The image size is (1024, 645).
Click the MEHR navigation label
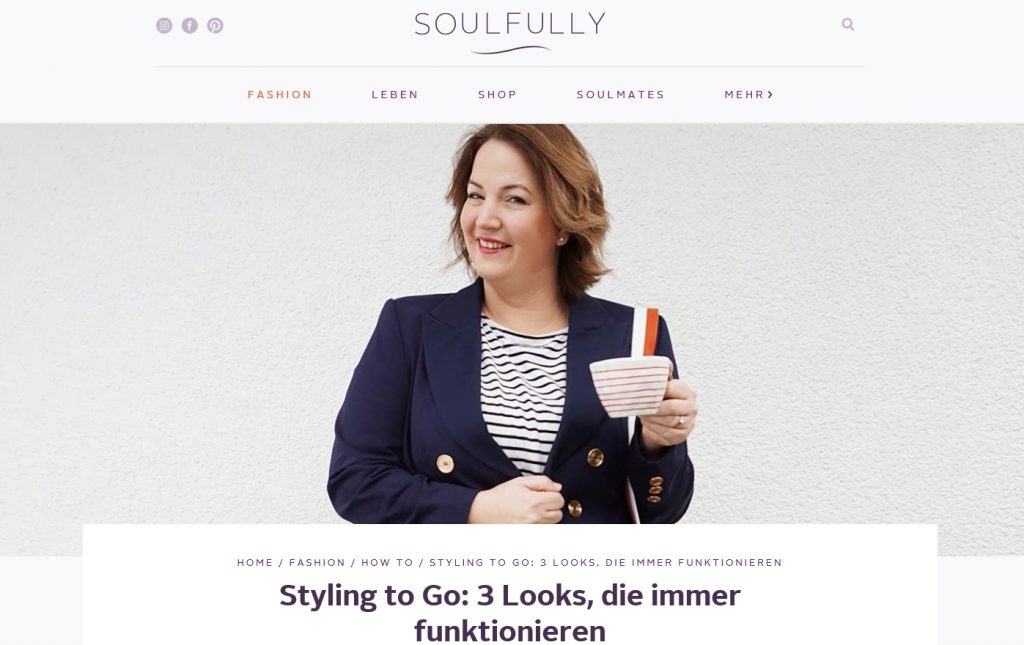point(744,95)
